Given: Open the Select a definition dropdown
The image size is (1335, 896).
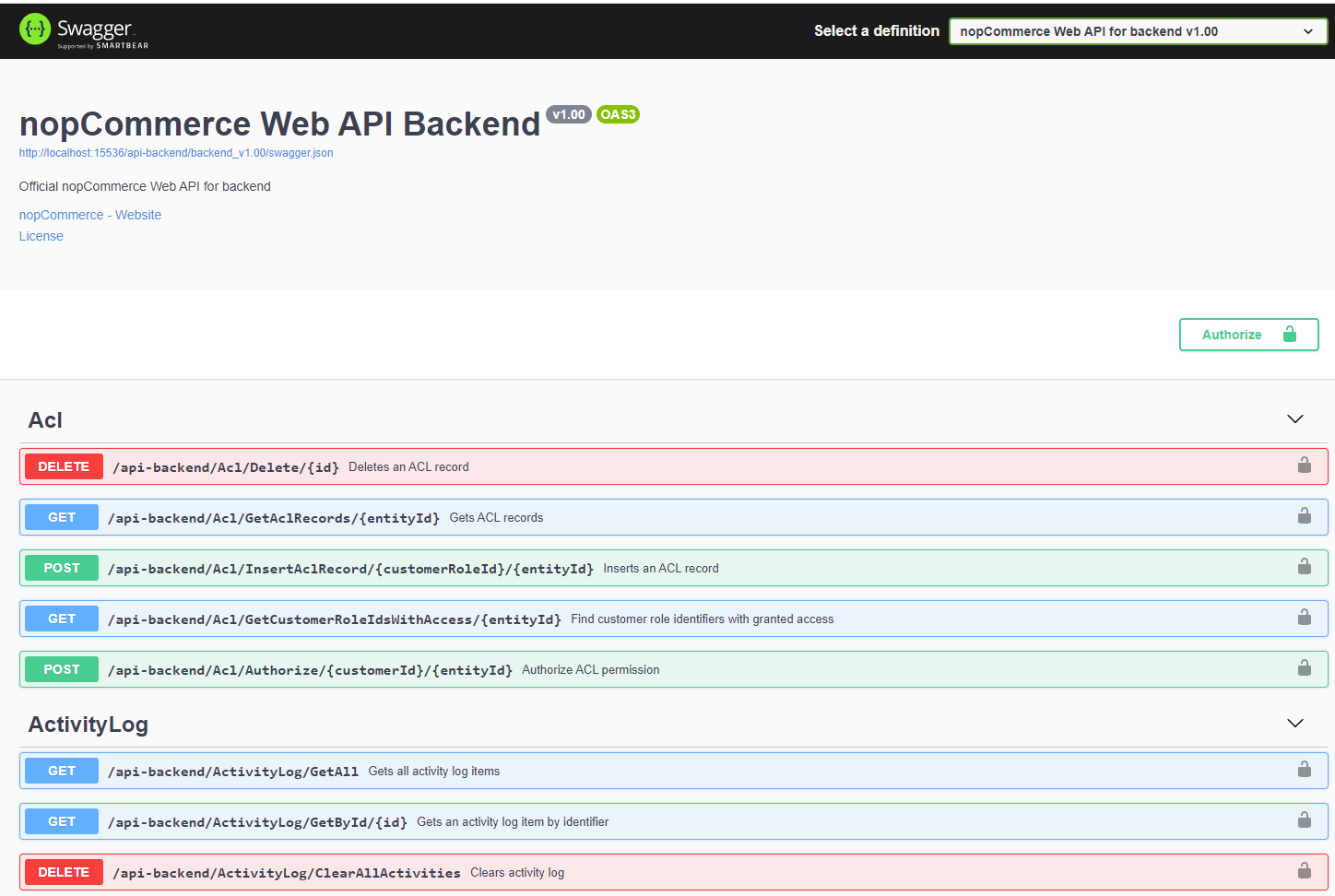Looking at the screenshot, I should click(1138, 31).
